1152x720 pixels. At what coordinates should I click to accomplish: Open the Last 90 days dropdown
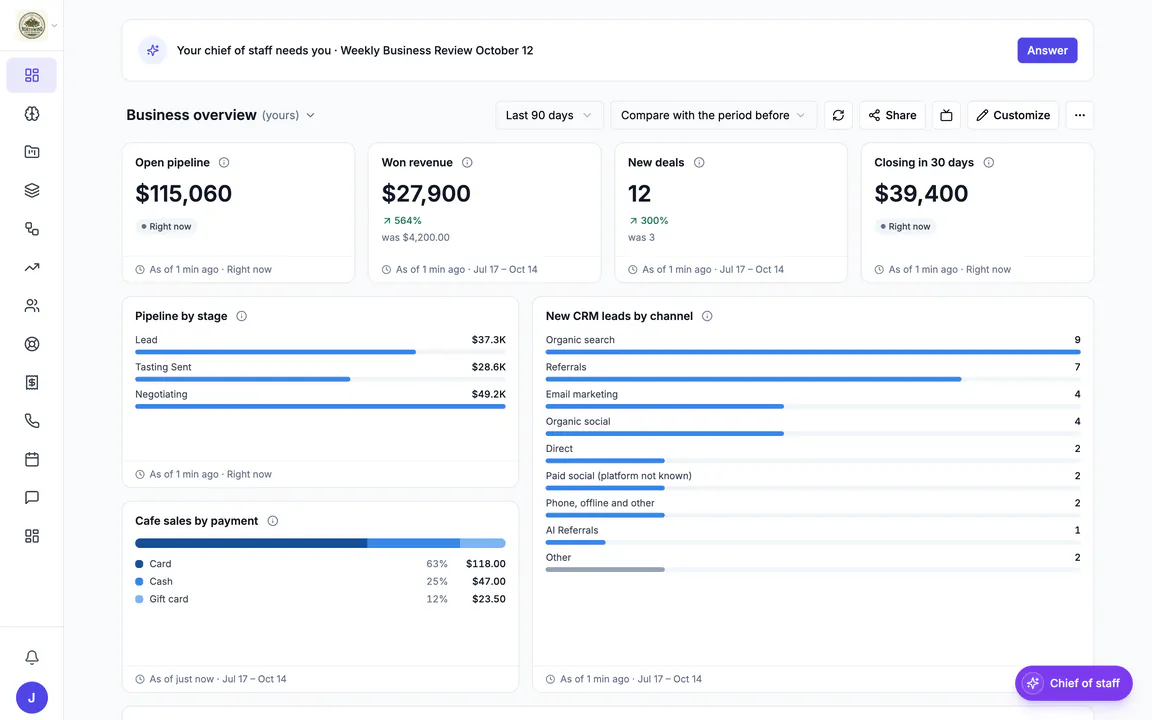549,115
